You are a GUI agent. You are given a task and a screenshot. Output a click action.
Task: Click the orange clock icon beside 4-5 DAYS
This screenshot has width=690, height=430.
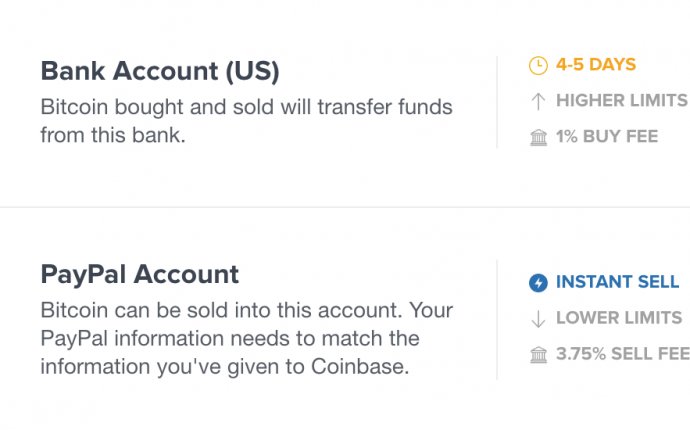(x=538, y=66)
